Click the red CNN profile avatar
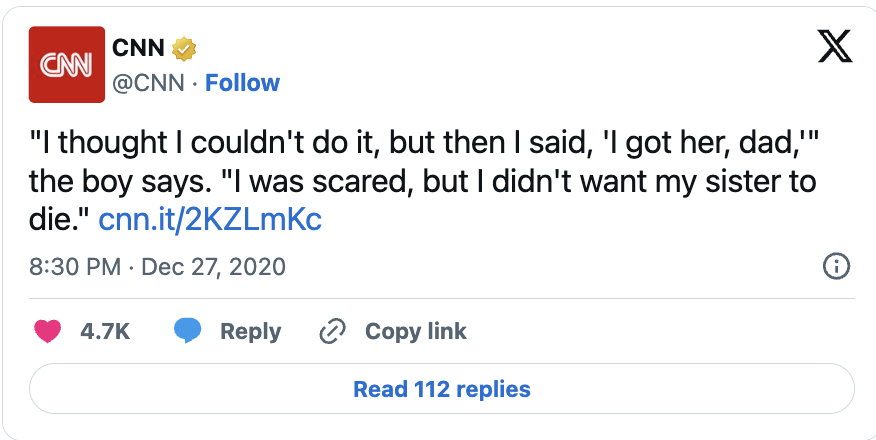The width and height of the screenshot is (876, 440). pos(66,64)
